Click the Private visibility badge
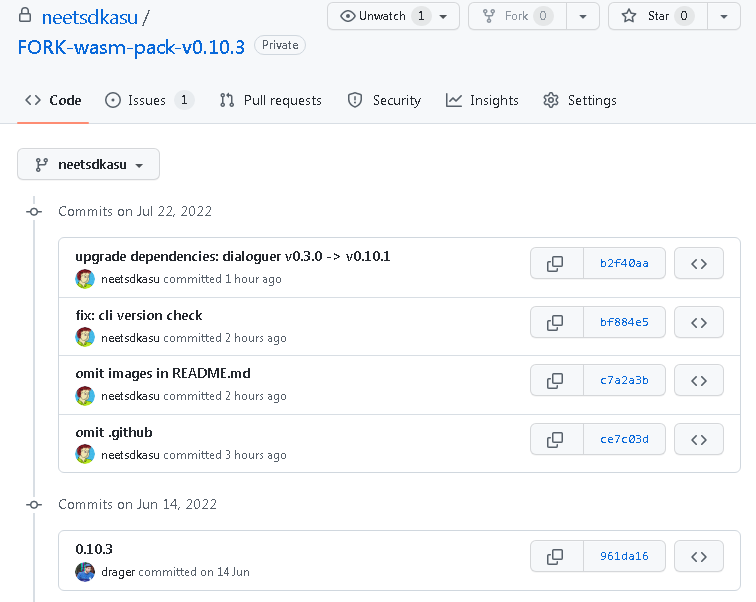 click(x=280, y=45)
